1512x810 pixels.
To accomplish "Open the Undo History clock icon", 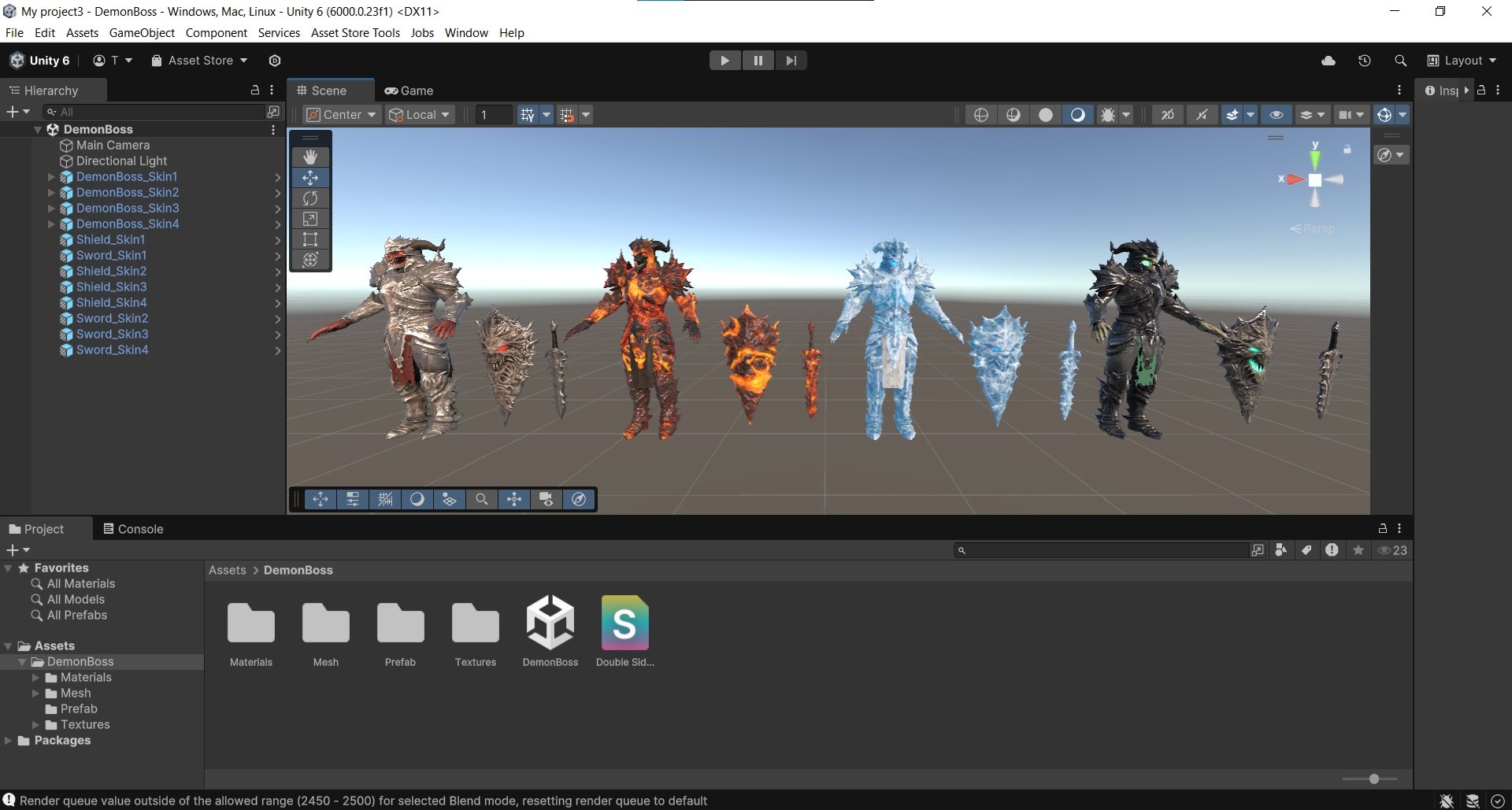I will click(x=1365, y=61).
